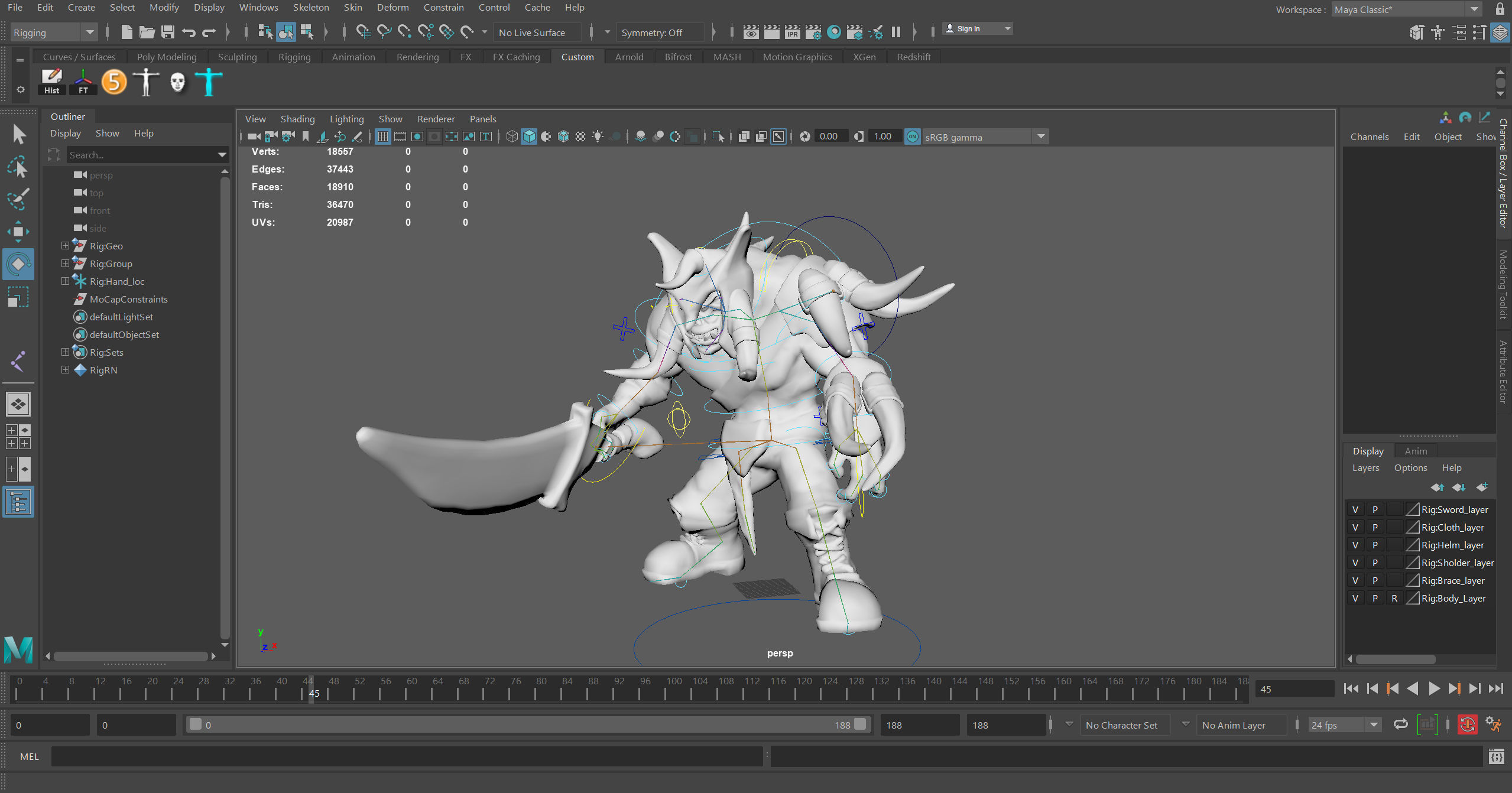Open the Workspace Maya Classic dropdown
The width and height of the screenshot is (1512, 793).
tap(1406, 9)
